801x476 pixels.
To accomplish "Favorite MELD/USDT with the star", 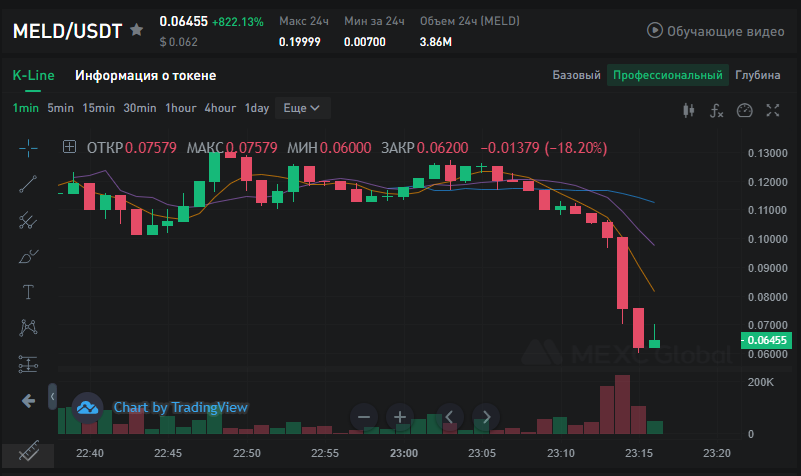I will tap(136, 30).
